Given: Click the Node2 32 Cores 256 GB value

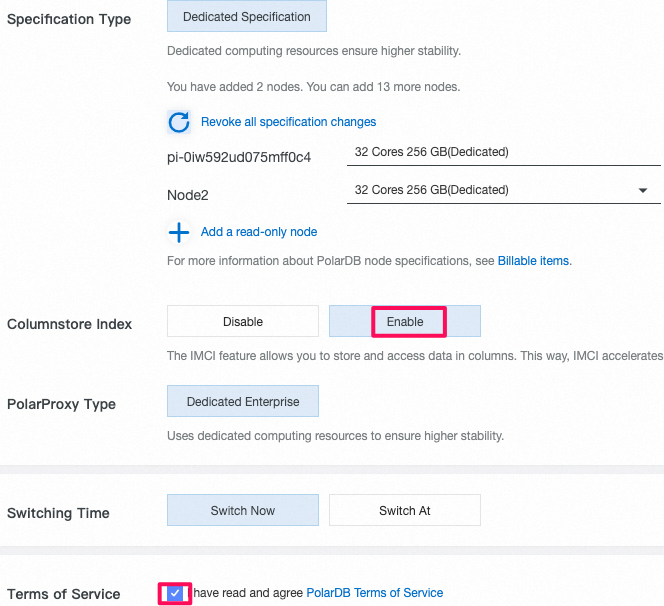Looking at the screenshot, I should [x=432, y=190].
